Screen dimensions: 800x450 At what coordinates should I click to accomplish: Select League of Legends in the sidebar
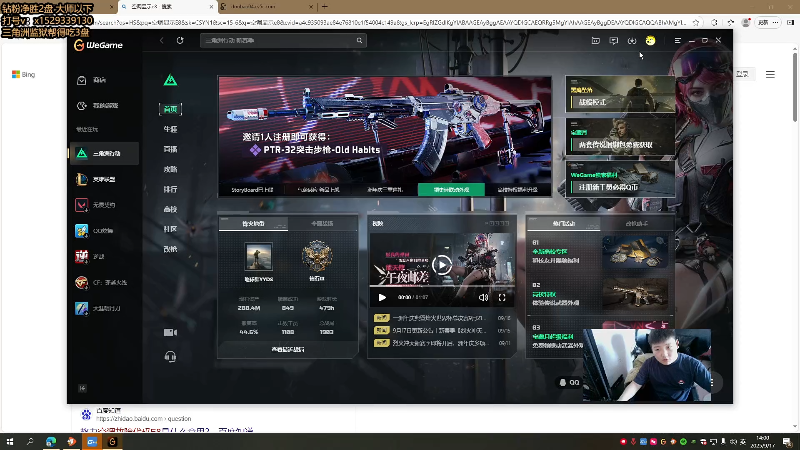coord(104,179)
